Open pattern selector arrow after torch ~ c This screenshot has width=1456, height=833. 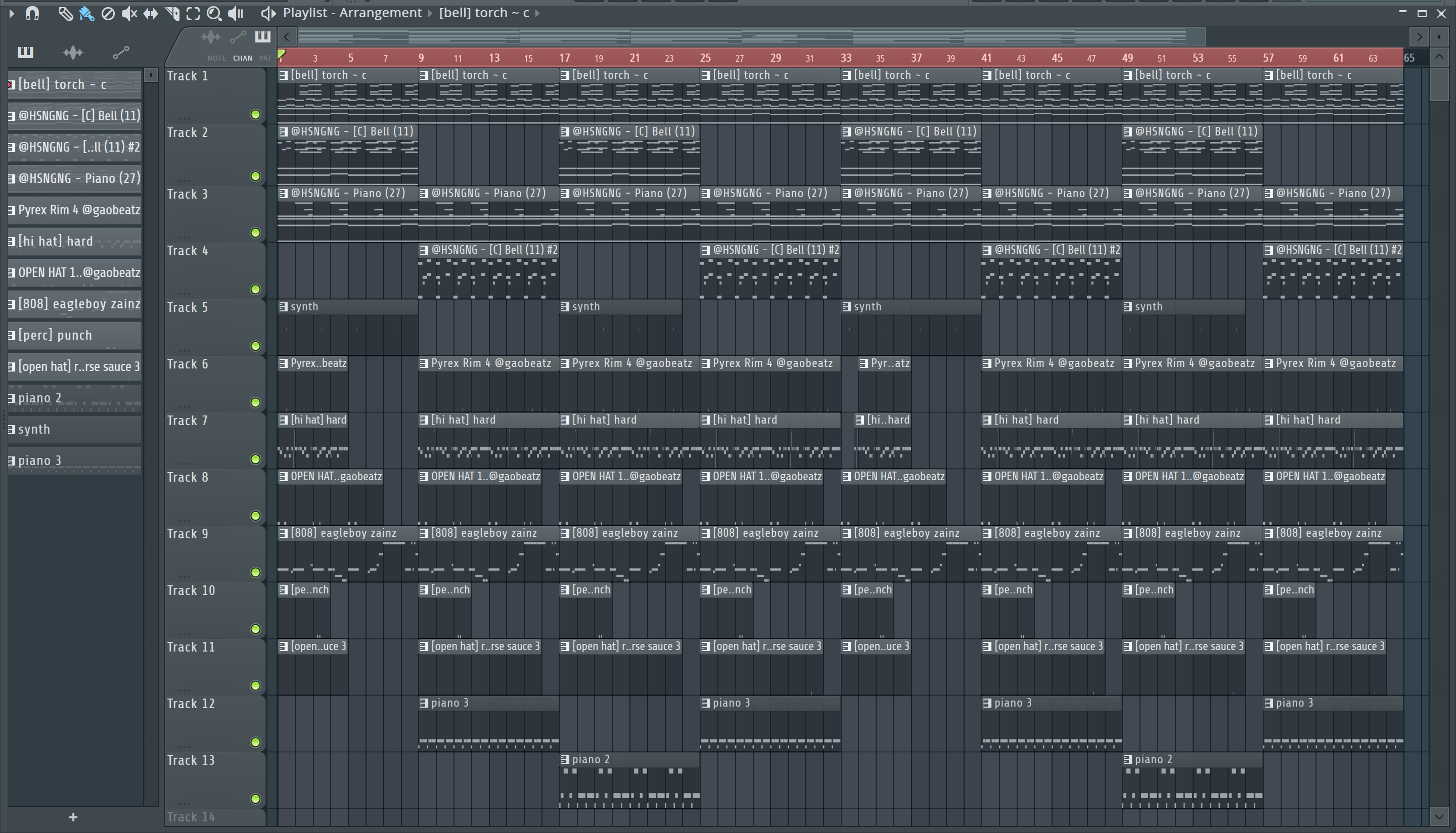[537, 13]
